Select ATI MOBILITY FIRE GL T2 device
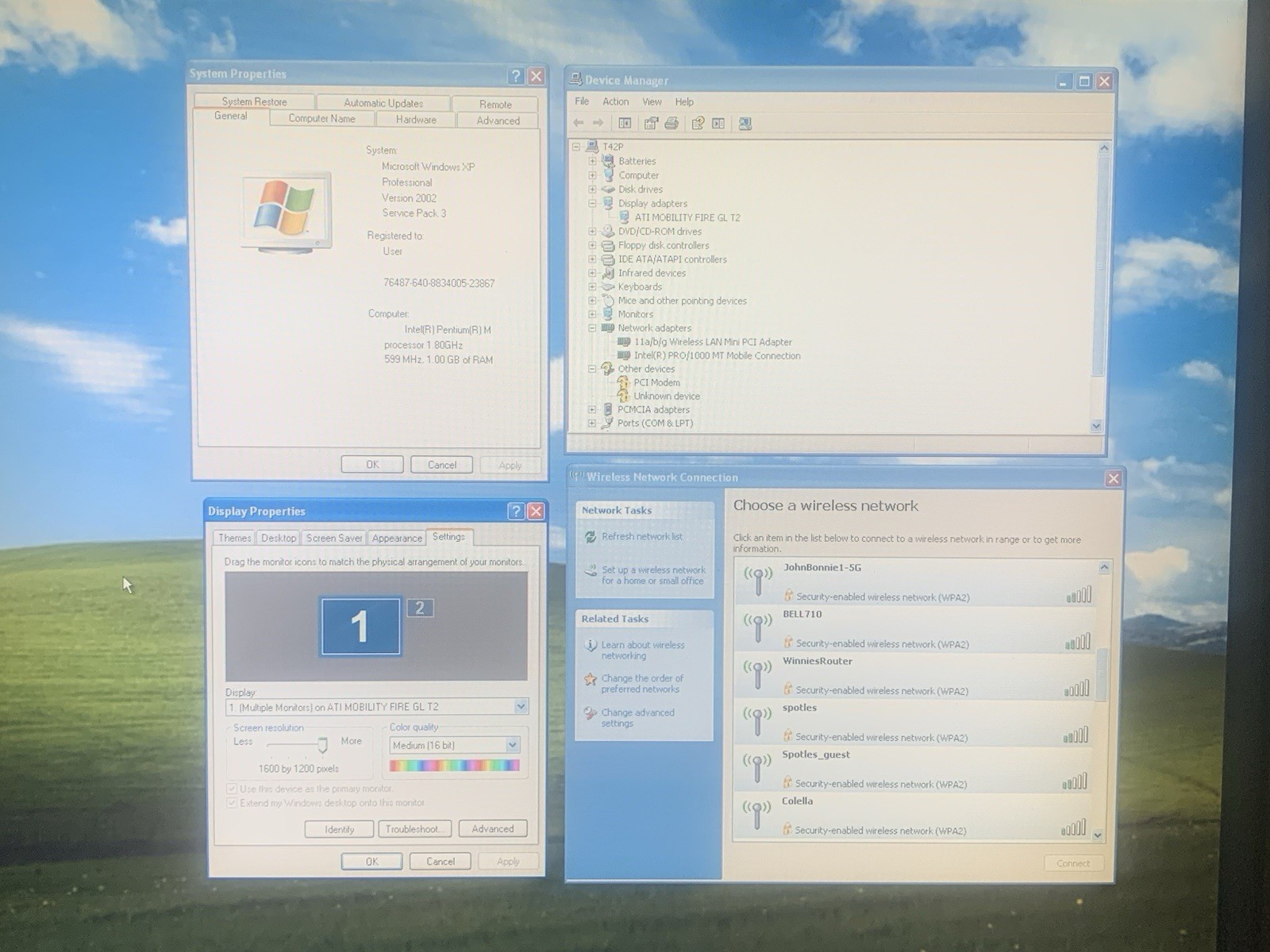 (687, 217)
